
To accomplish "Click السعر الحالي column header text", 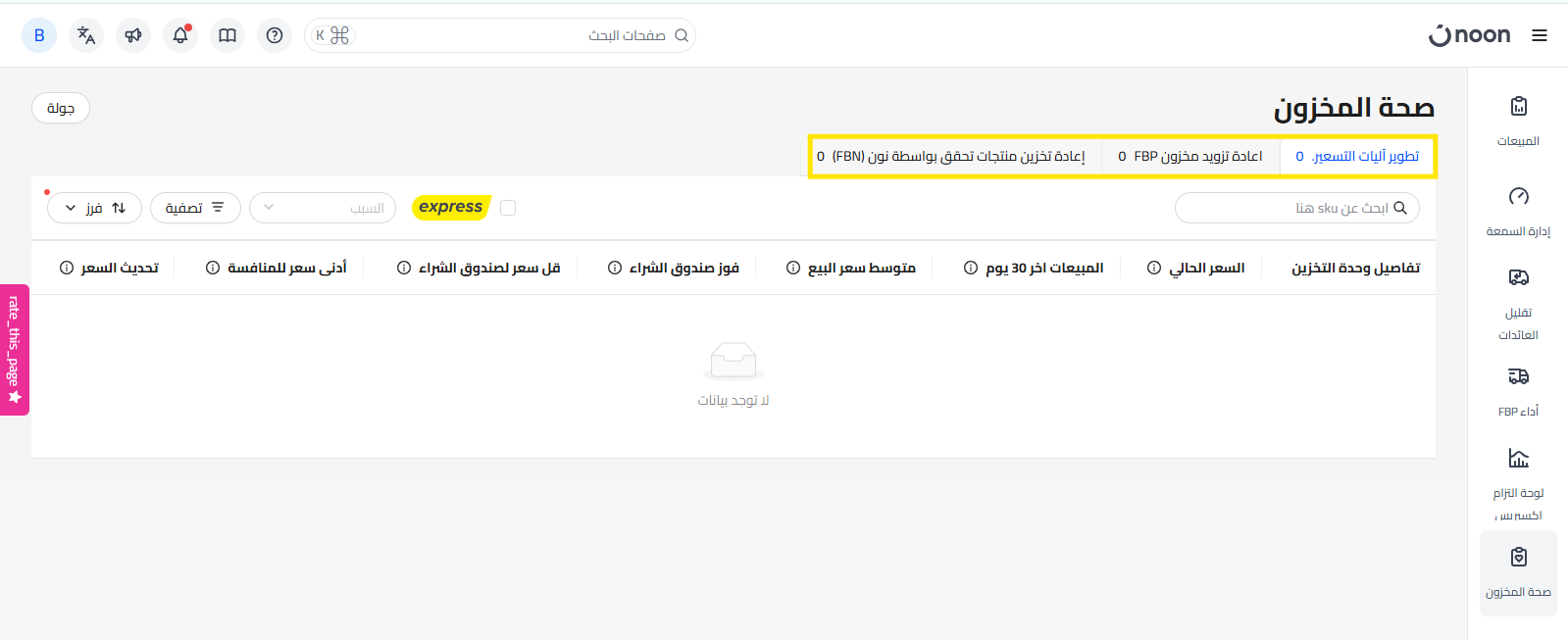I will (x=1206, y=268).
